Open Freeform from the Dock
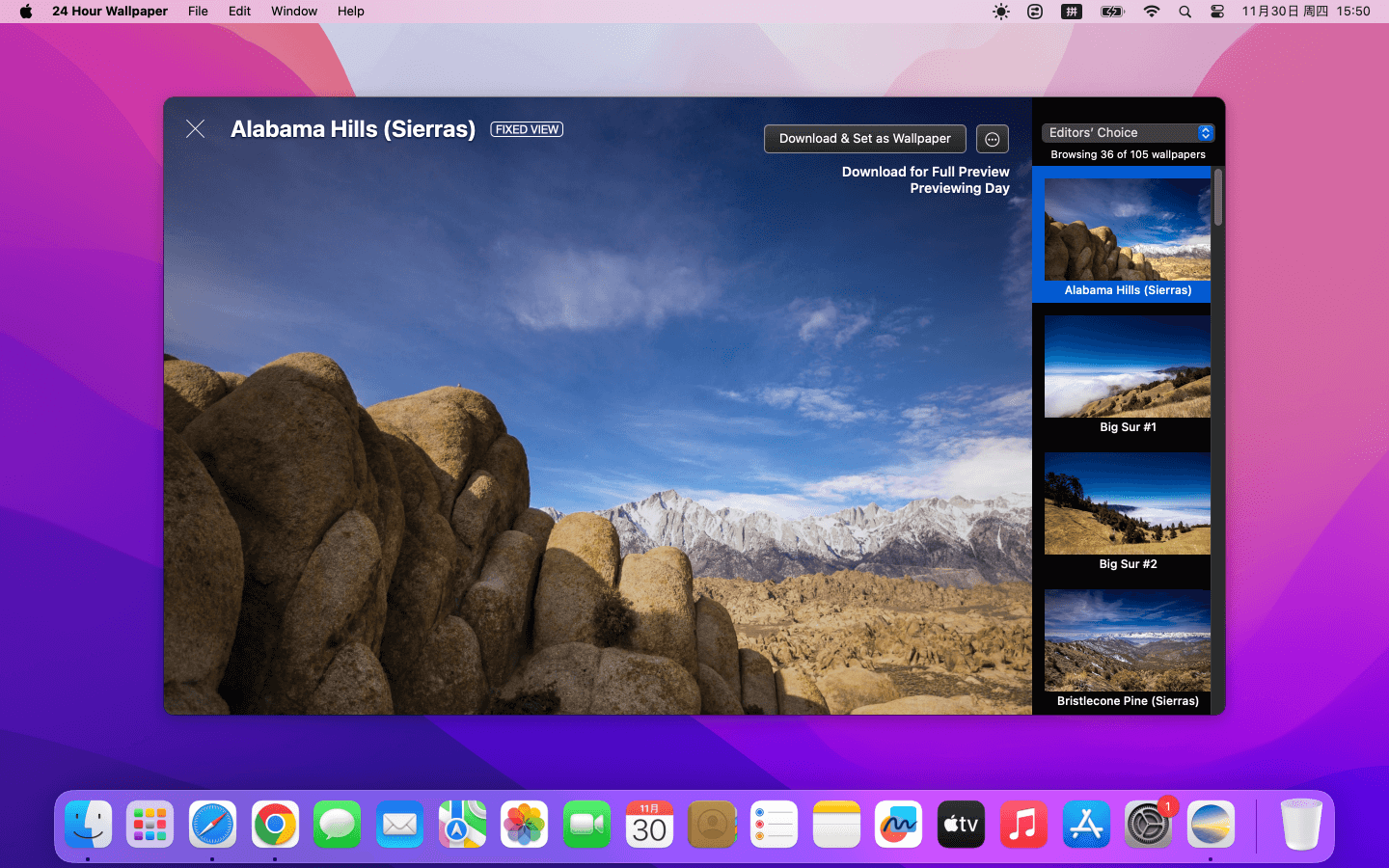Screen dimensions: 1389x868 click(899, 825)
